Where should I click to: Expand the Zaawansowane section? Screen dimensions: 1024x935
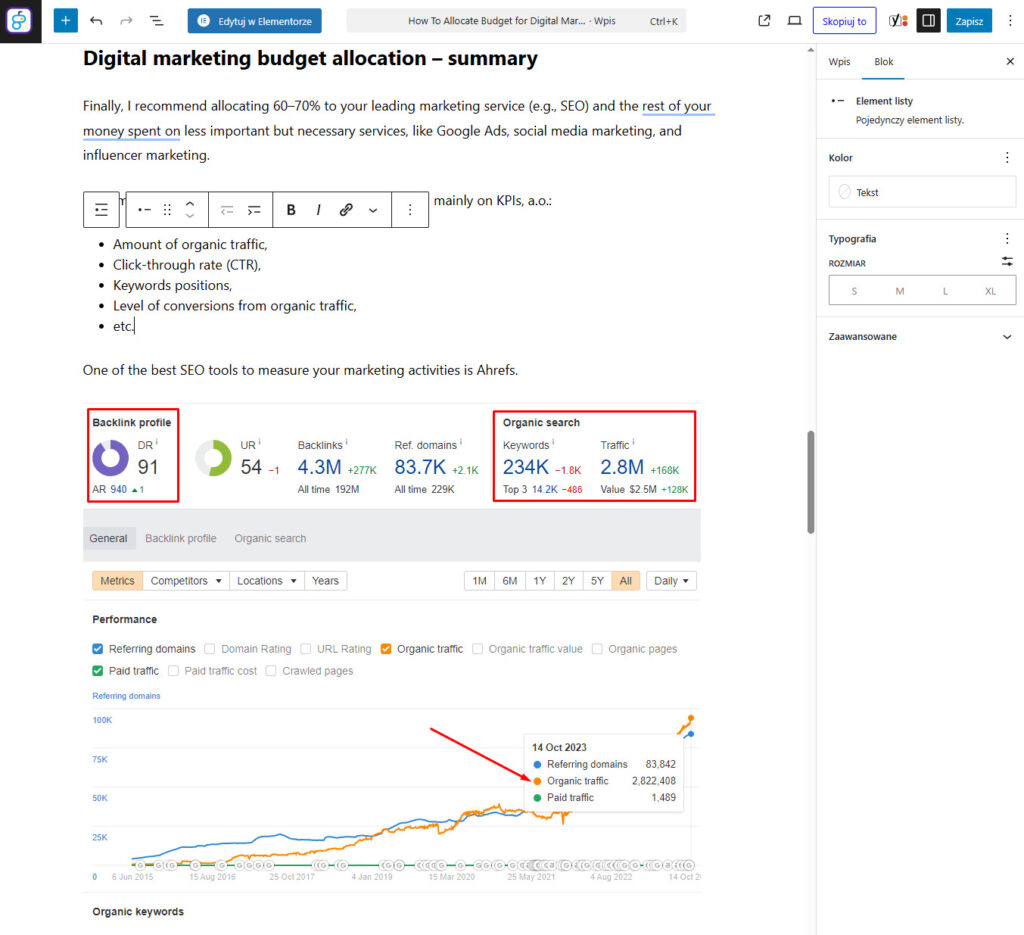(x=1007, y=337)
